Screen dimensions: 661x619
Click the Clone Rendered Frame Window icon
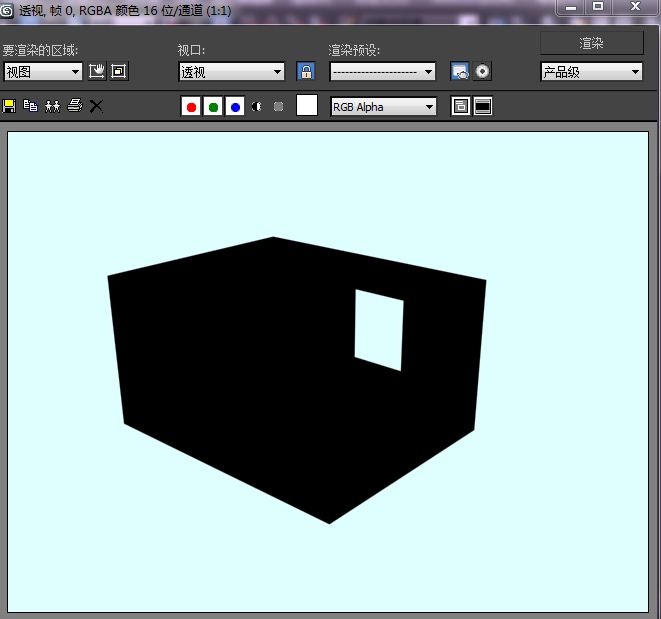(x=53, y=106)
